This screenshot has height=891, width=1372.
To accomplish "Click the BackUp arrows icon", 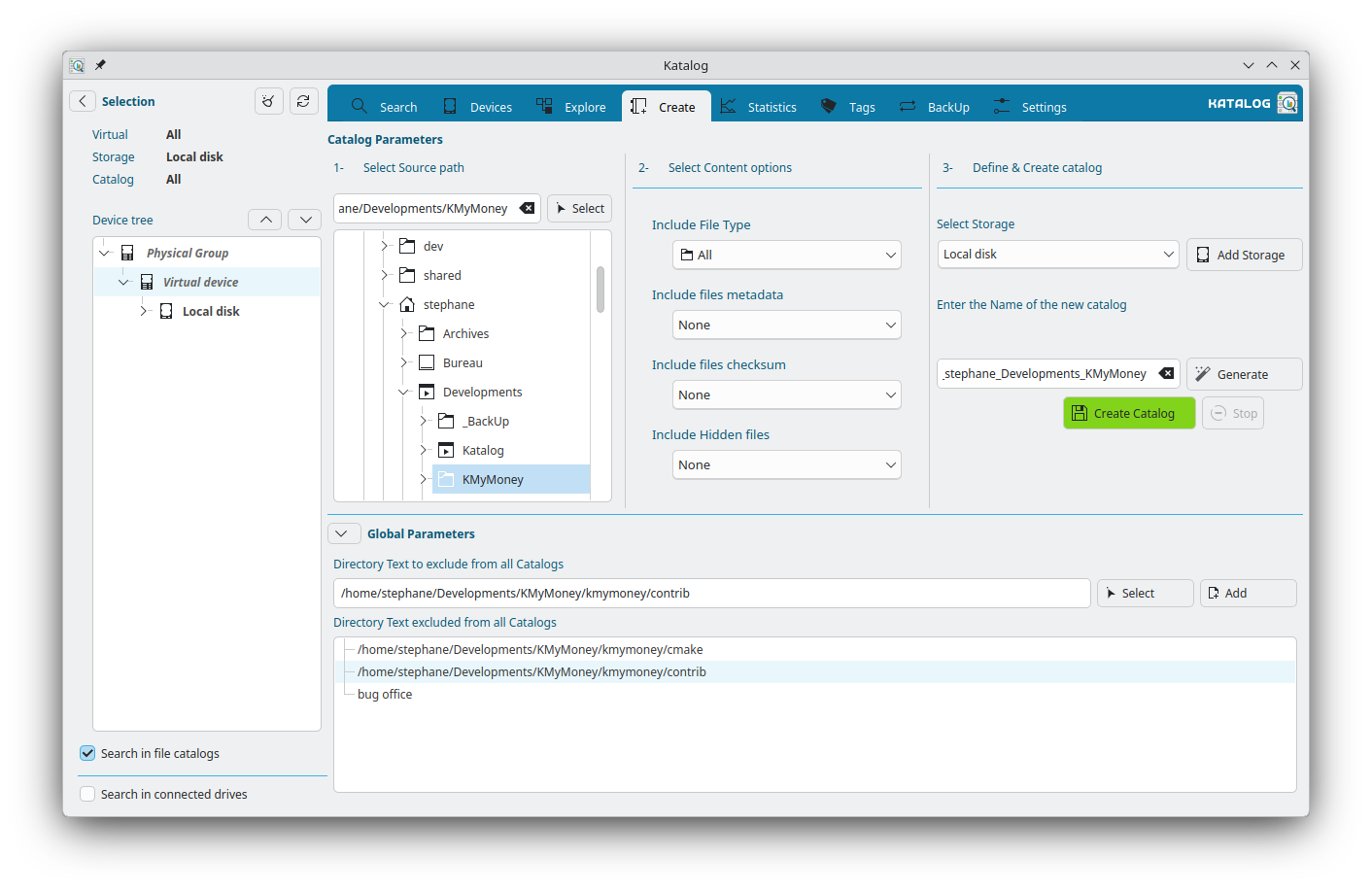I will pos(906,106).
